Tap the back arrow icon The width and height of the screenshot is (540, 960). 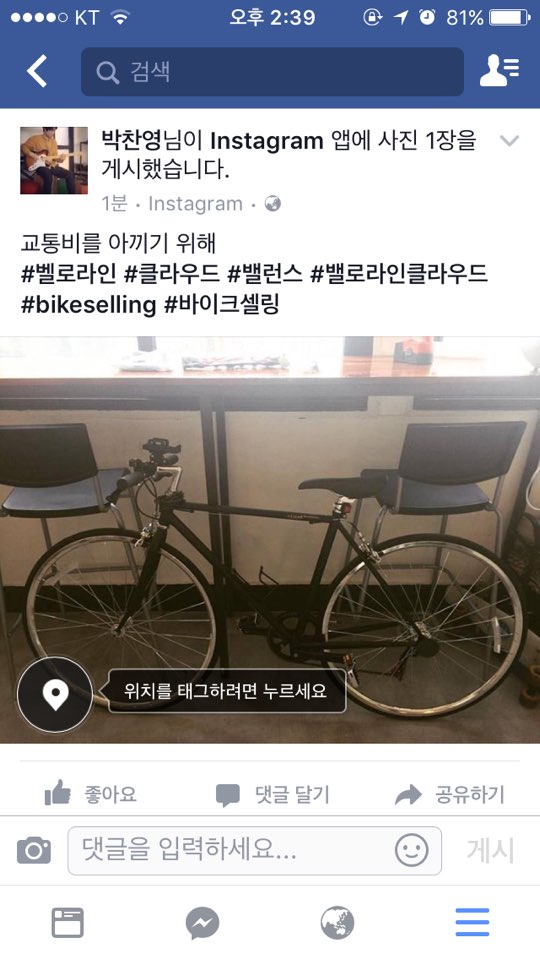coord(37,71)
